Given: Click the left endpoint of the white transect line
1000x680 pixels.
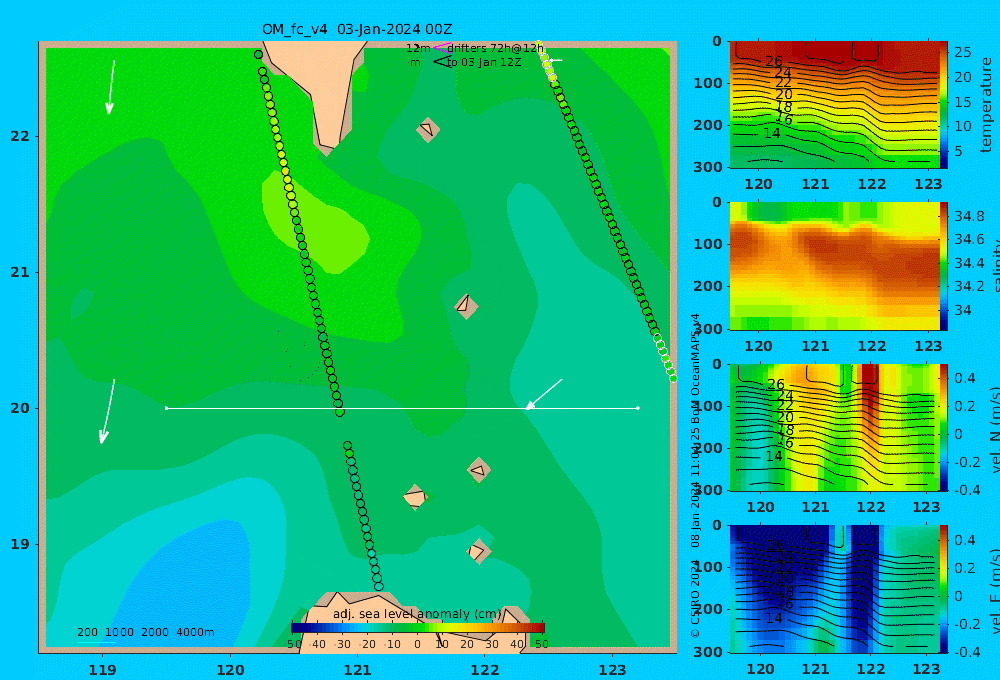Looking at the screenshot, I should point(166,408).
